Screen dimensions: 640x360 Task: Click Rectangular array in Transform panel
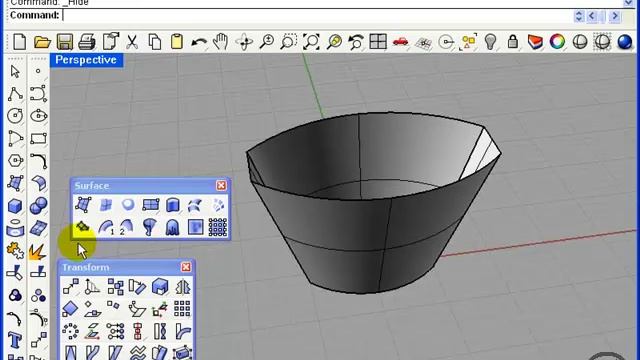pyautogui.click(x=182, y=309)
